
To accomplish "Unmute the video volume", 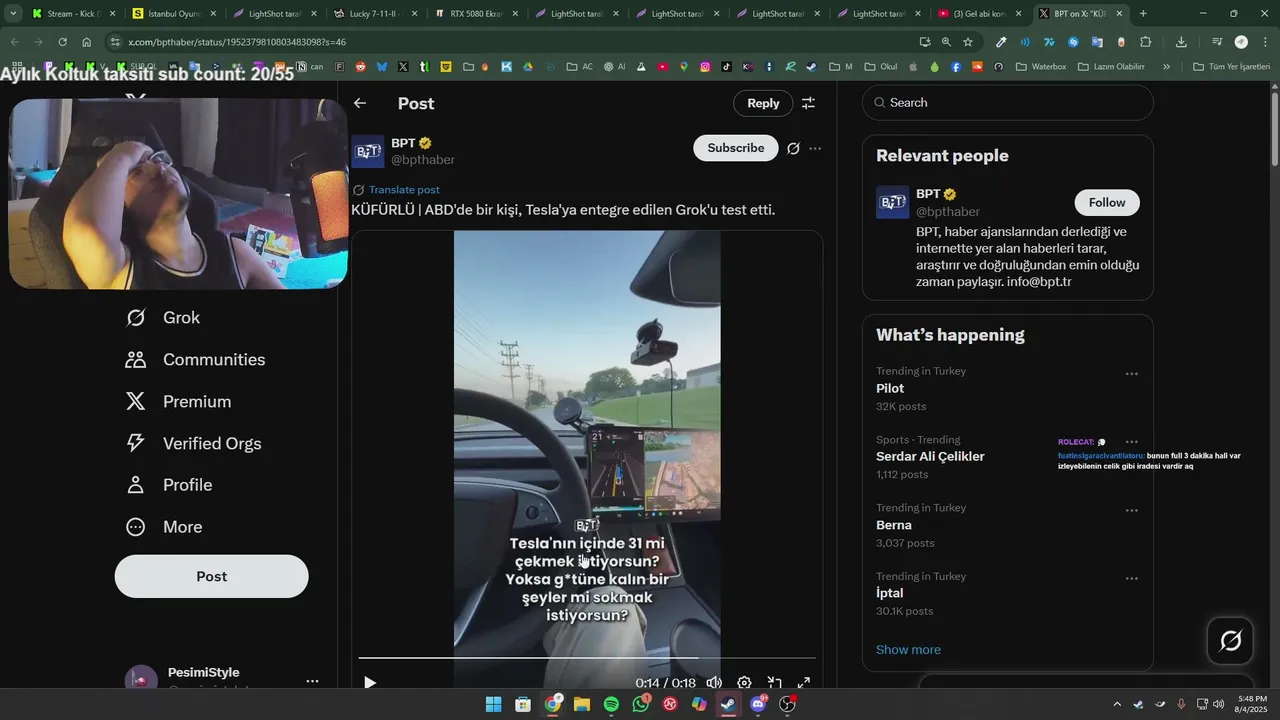I will [x=714, y=683].
